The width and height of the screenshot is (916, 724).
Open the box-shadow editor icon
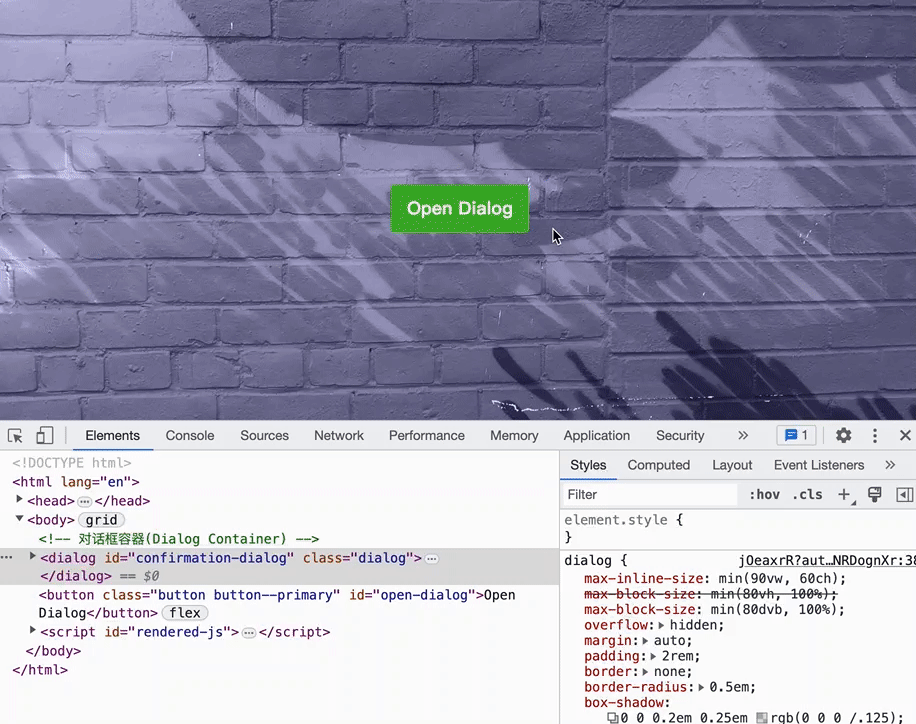coord(612,718)
